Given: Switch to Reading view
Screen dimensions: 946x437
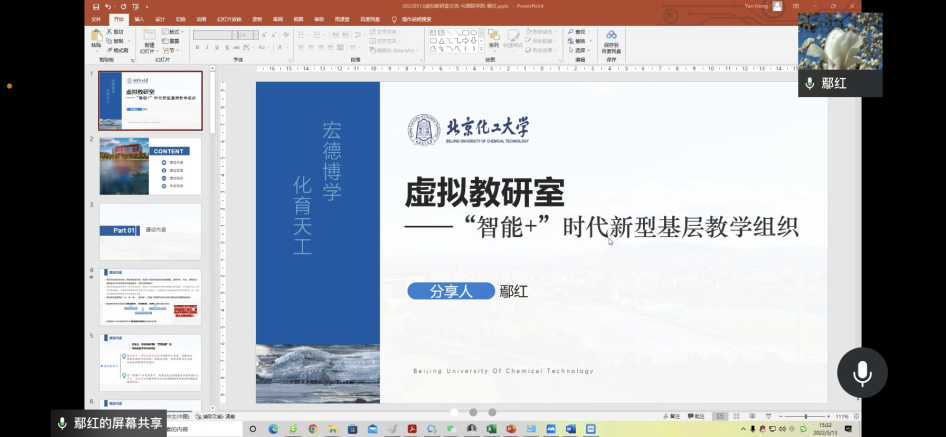Looking at the screenshot, I should [752, 416].
